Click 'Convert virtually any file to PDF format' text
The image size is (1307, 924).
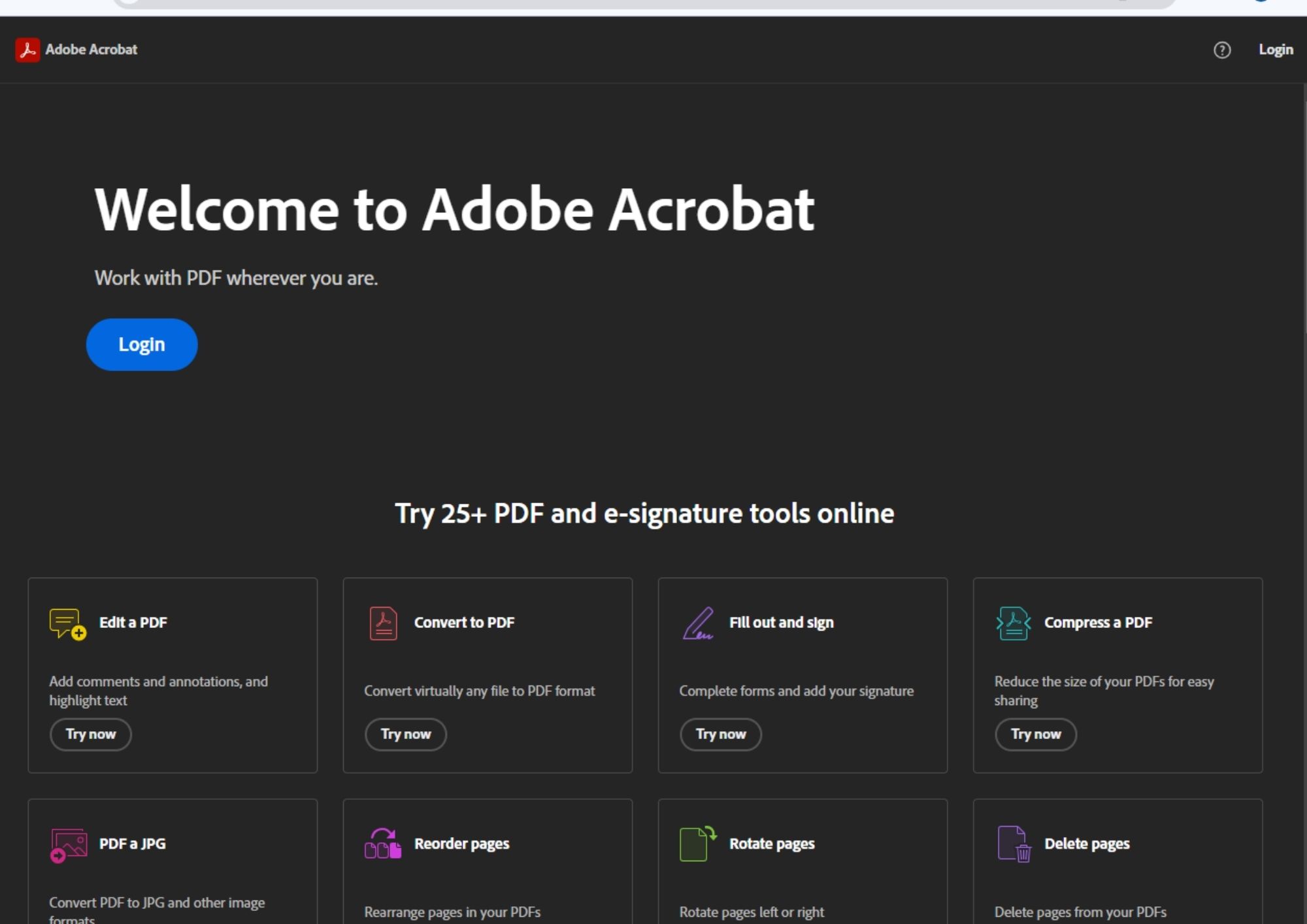[480, 691]
